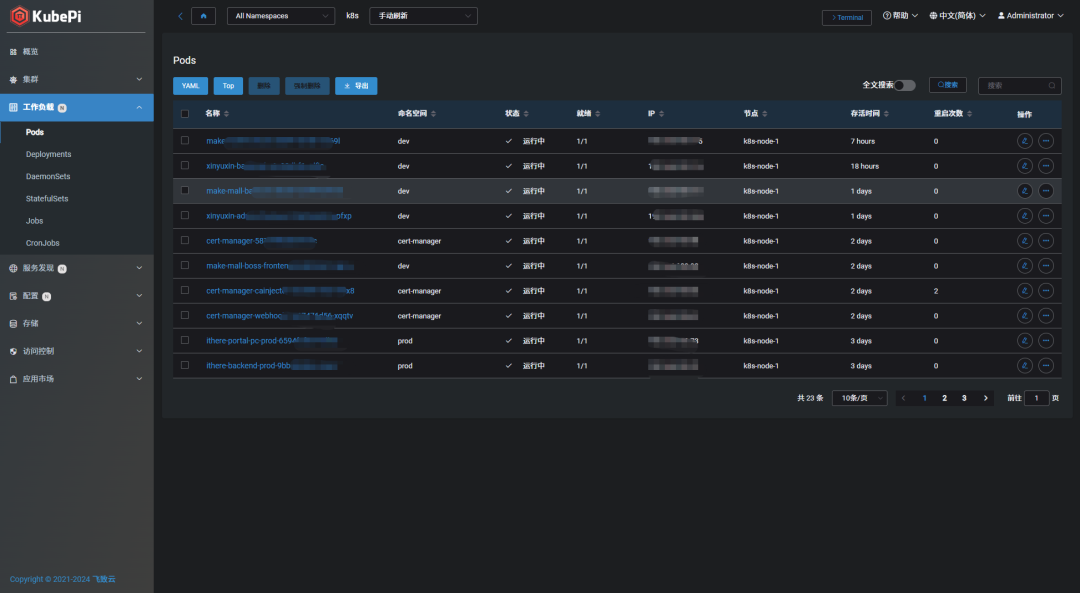Click the Top button
This screenshot has height=593, width=1080.
point(228,86)
